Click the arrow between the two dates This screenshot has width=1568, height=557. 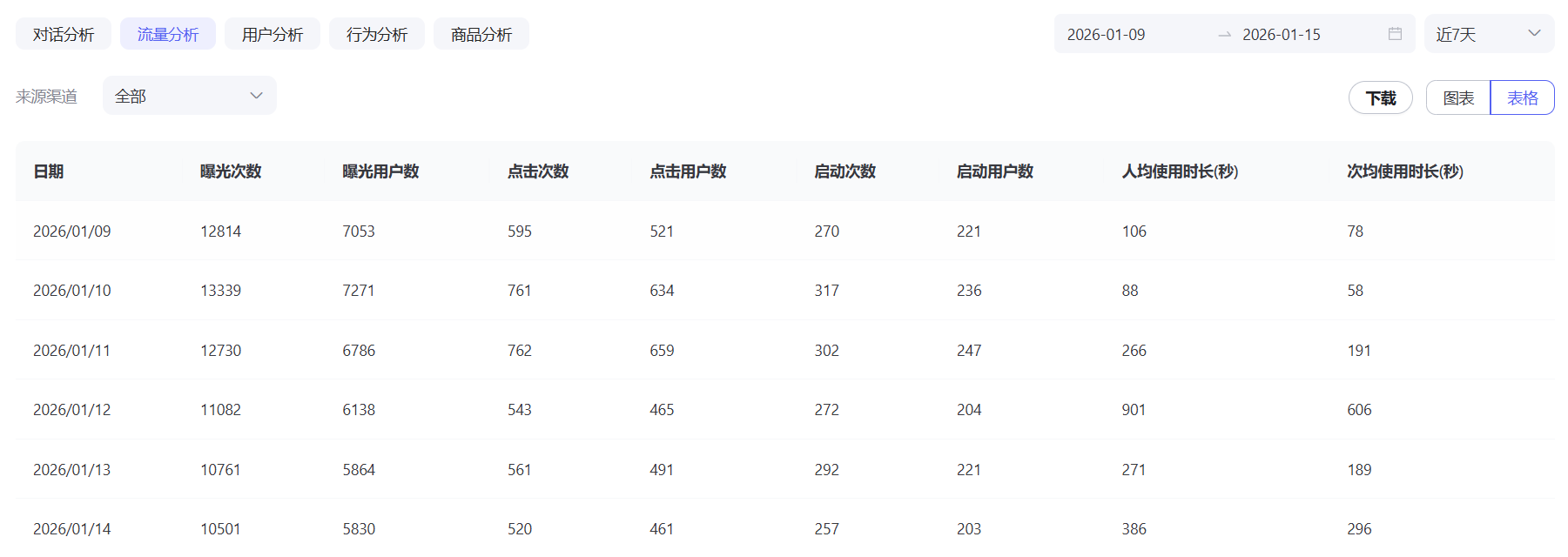pyautogui.click(x=1224, y=34)
